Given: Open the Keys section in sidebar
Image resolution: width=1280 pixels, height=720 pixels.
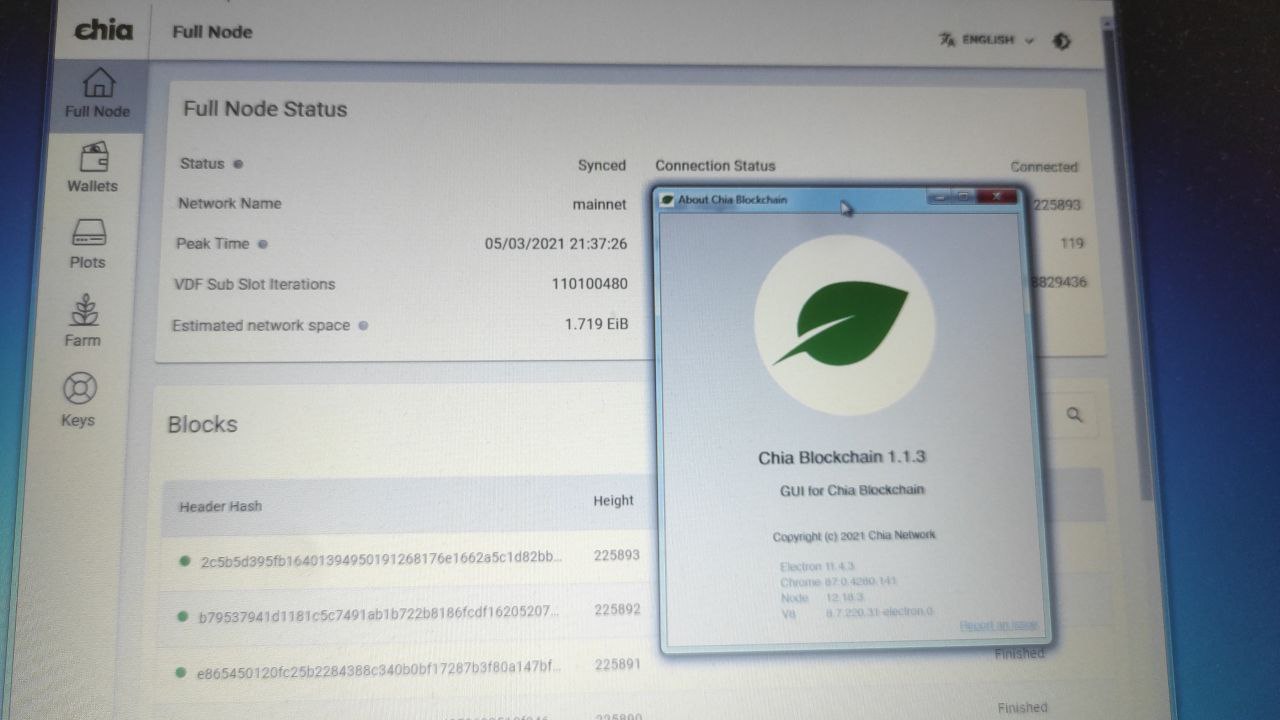Looking at the screenshot, I should coord(79,400).
